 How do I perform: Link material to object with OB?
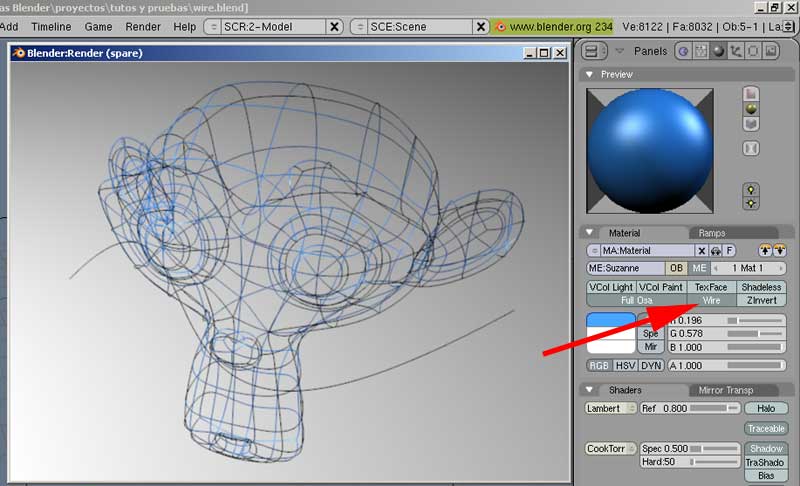pyautogui.click(x=676, y=268)
